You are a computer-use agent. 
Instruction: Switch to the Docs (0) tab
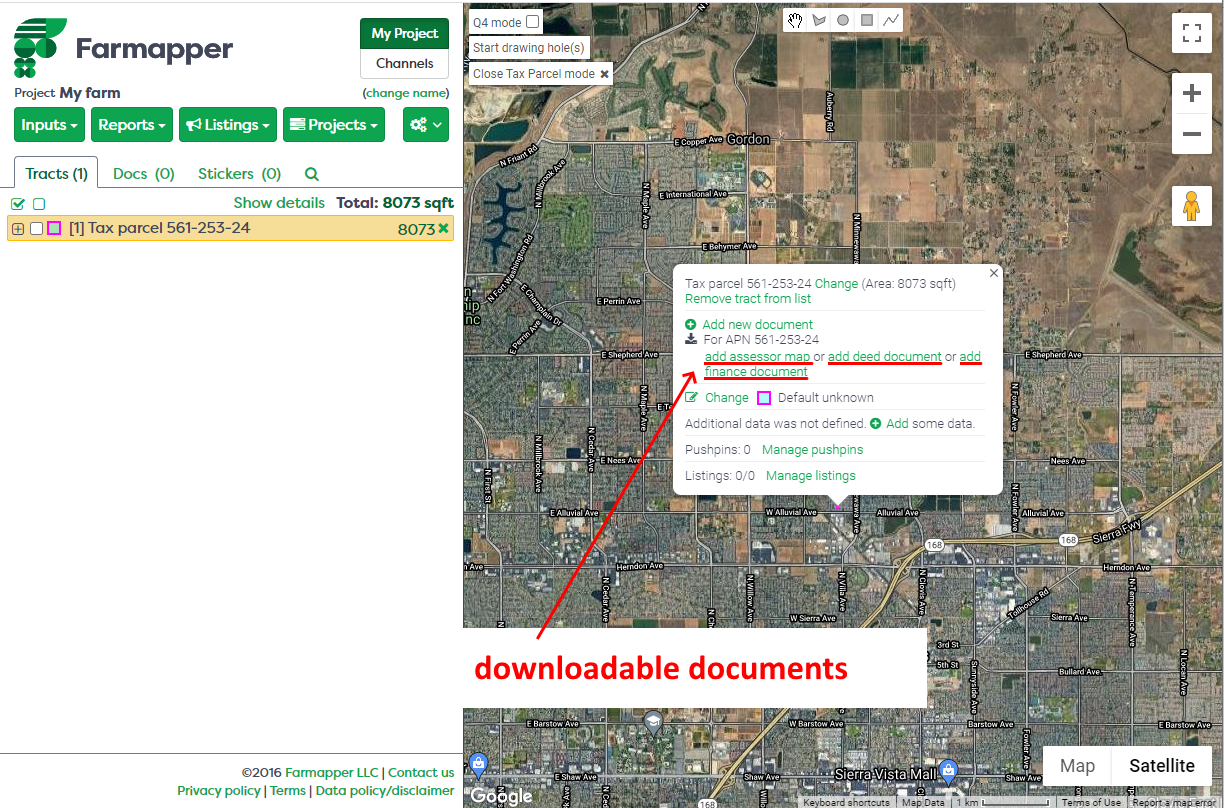pos(144,174)
